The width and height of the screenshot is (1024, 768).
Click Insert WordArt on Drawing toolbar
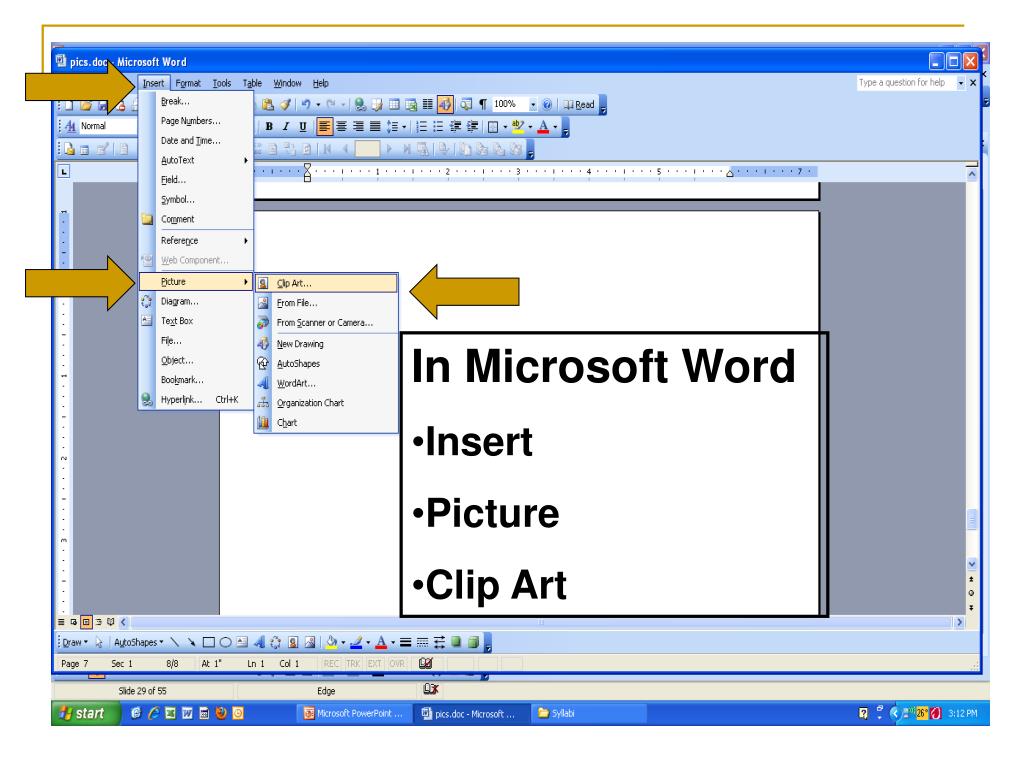(x=259, y=643)
